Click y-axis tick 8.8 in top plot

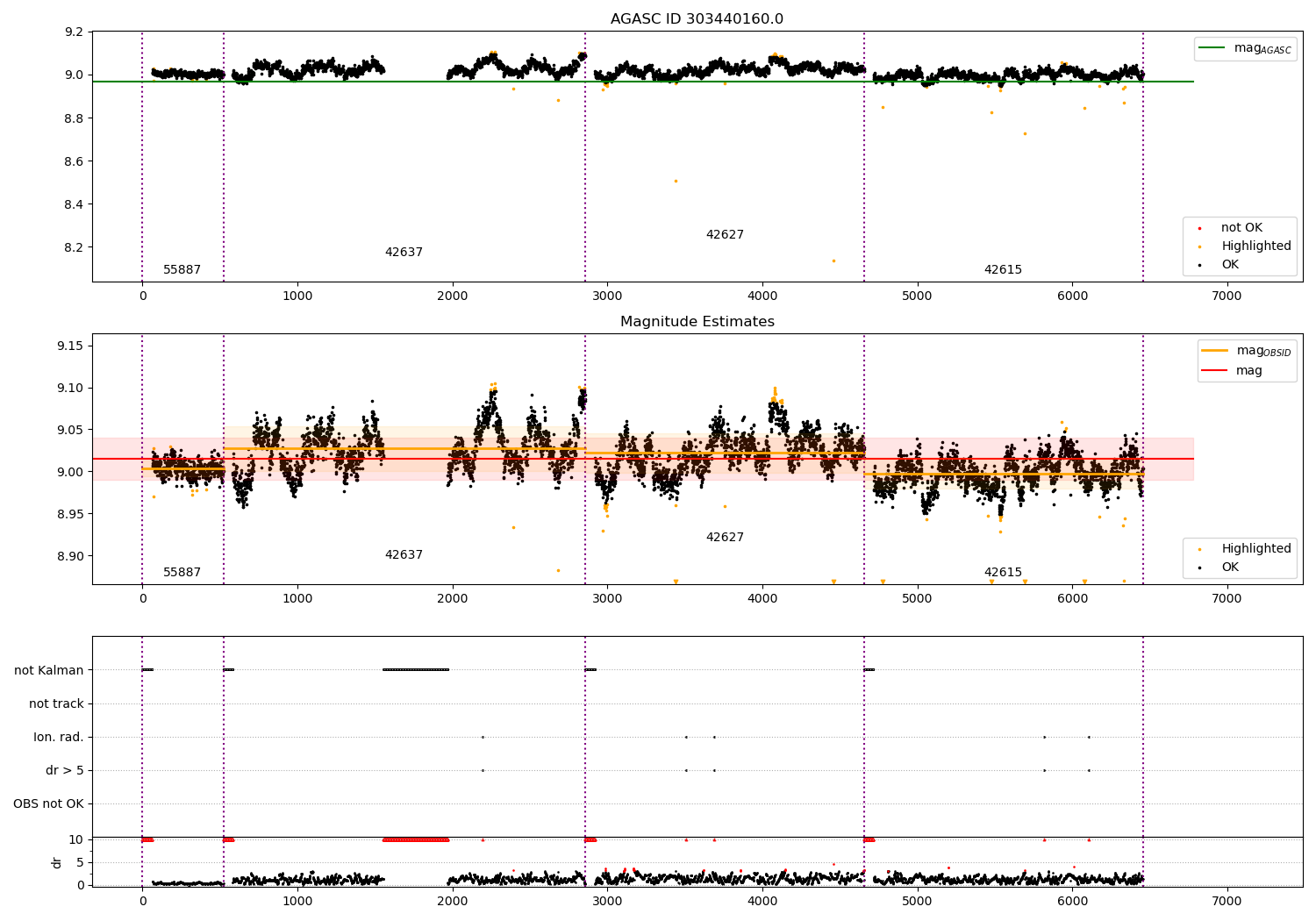click(75, 118)
